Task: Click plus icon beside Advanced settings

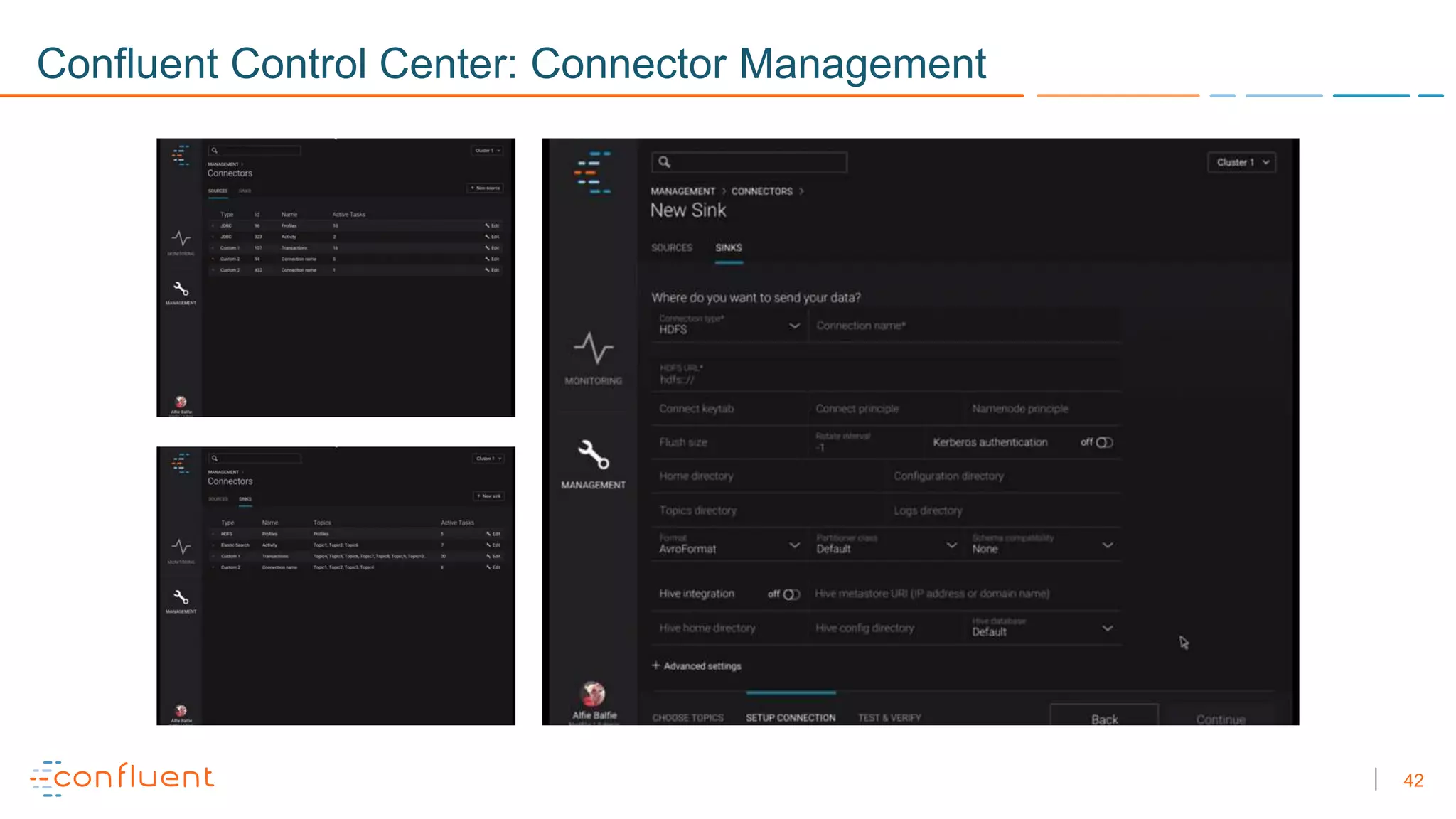Action: click(655, 665)
